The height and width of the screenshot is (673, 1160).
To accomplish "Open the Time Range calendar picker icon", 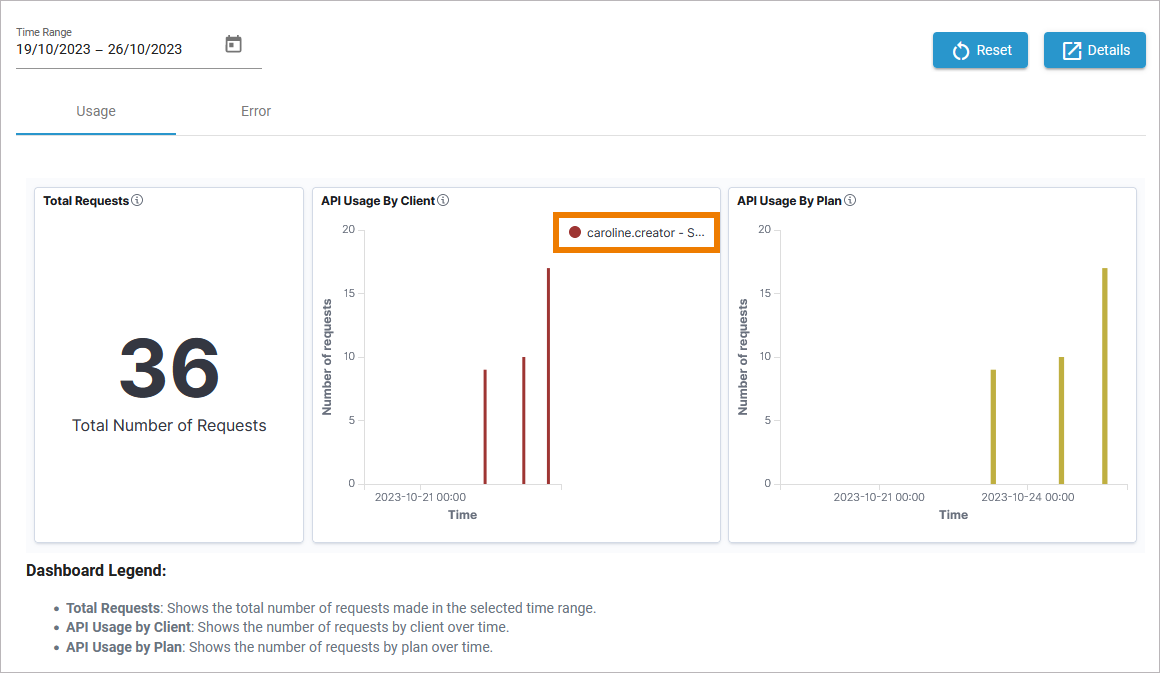I will click(x=233, y=45).
